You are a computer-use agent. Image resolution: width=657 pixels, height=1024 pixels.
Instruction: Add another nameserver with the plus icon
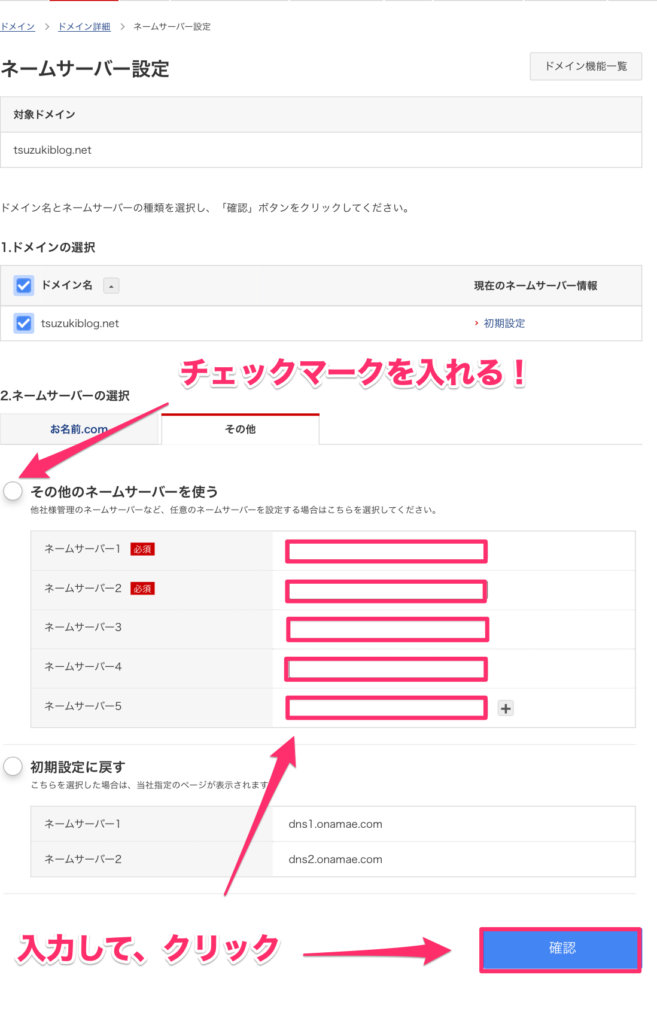(505, 709)
